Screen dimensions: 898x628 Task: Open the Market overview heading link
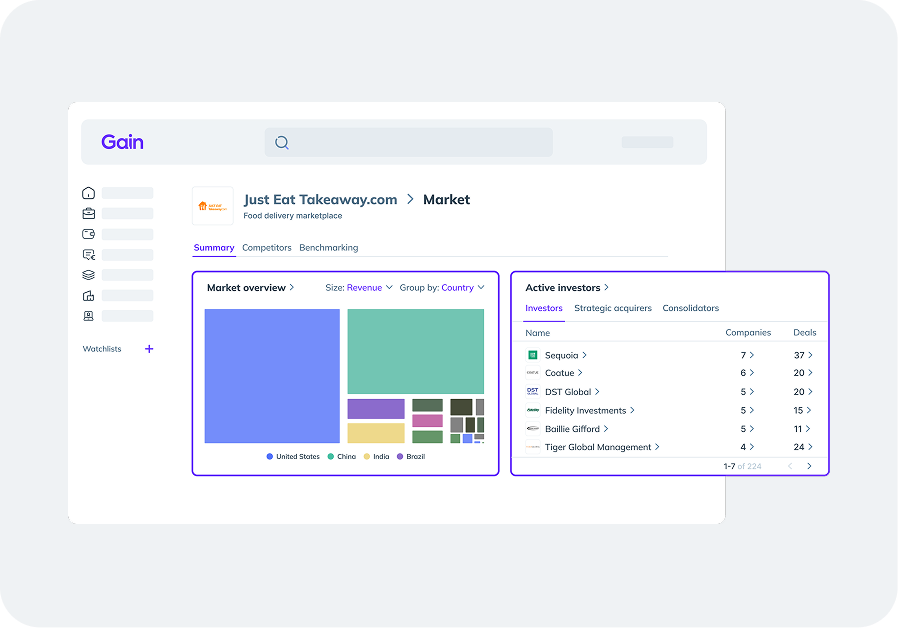[x=250, y=287]
